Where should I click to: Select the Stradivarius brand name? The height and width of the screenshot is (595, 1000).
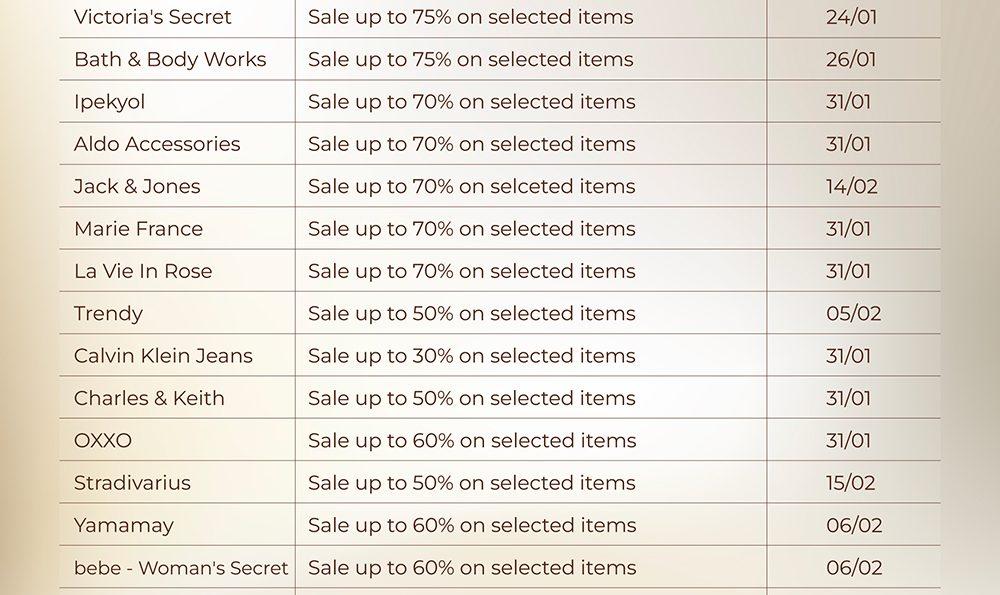pyautogui.click(x=132, y=483)
